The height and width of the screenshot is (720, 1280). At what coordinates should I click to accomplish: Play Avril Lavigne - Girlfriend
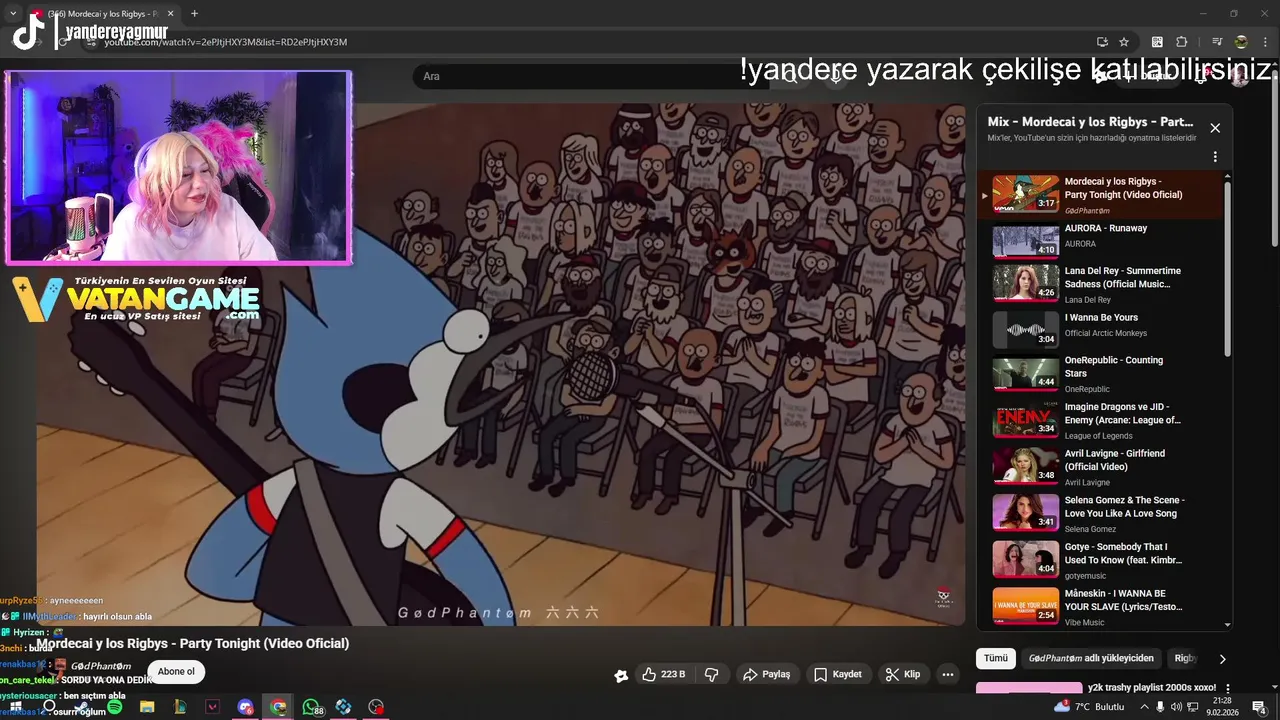1100,467
